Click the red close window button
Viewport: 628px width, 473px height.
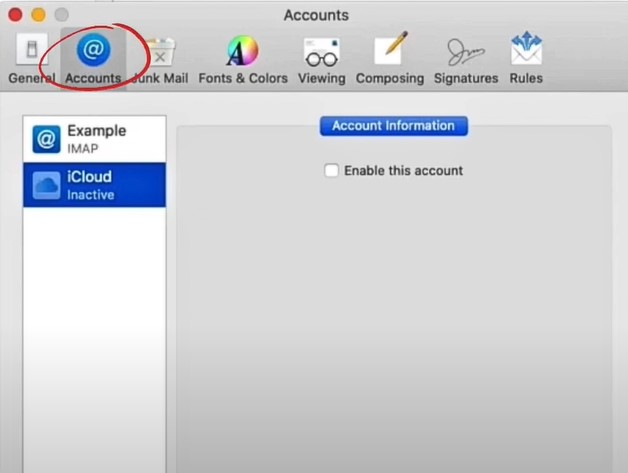tap(15, 15)
